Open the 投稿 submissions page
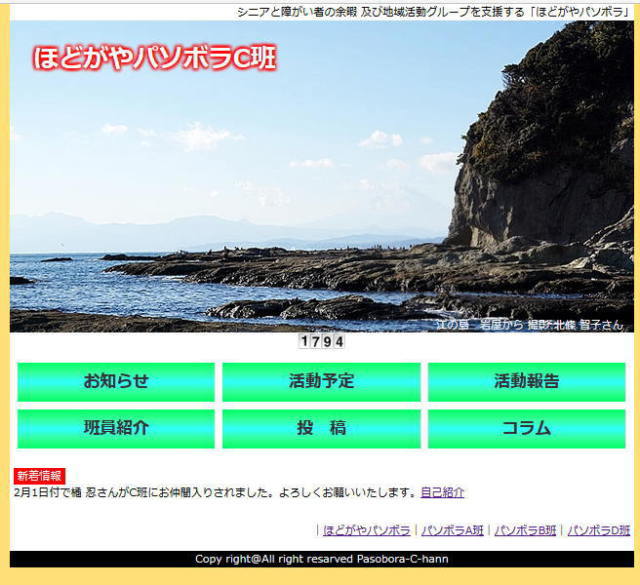This screenshot has height=585, width=640. 321,428
